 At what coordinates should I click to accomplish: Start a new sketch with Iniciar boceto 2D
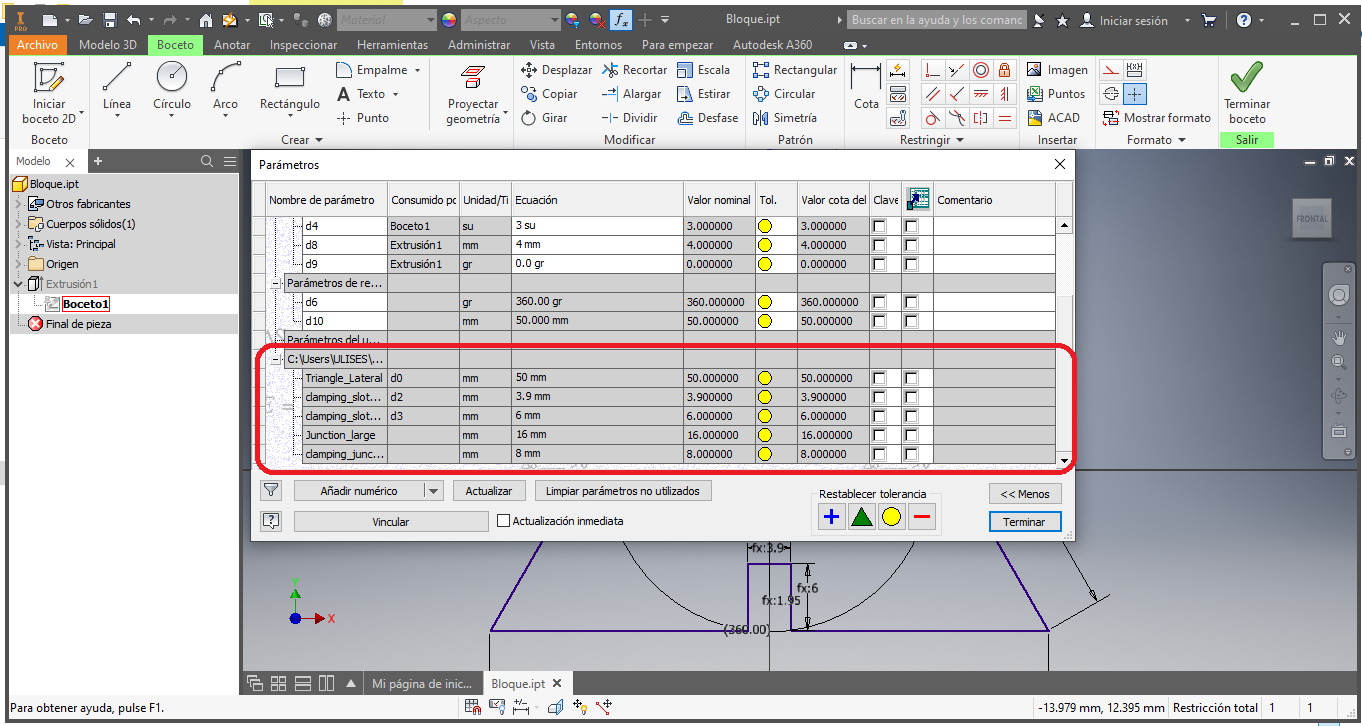coord(49,93)
